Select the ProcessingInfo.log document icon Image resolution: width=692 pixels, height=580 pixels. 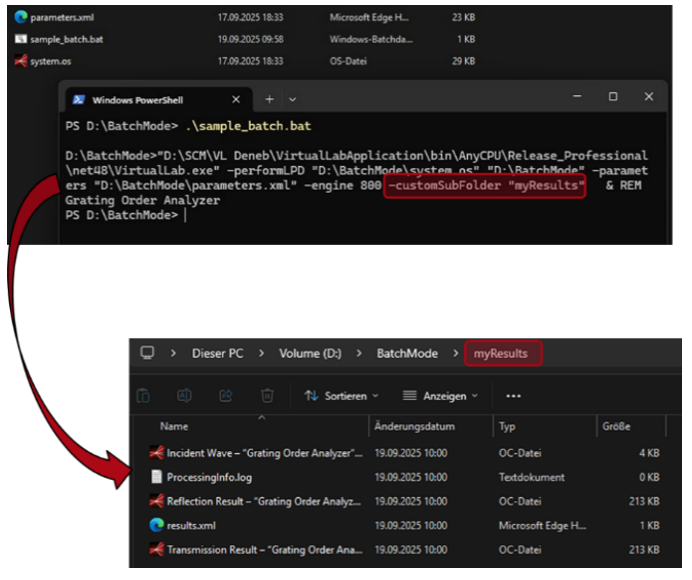click(156, 477)
